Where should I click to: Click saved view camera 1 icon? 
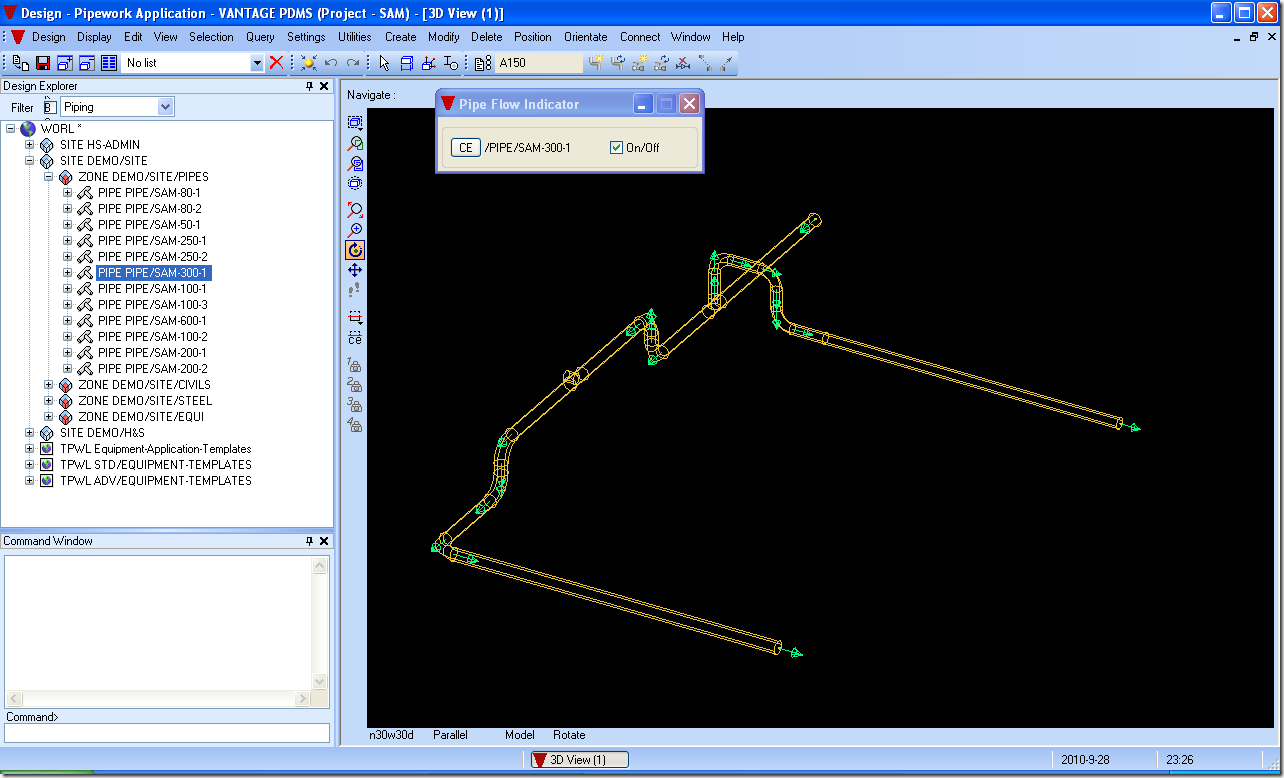click(354, 364)
